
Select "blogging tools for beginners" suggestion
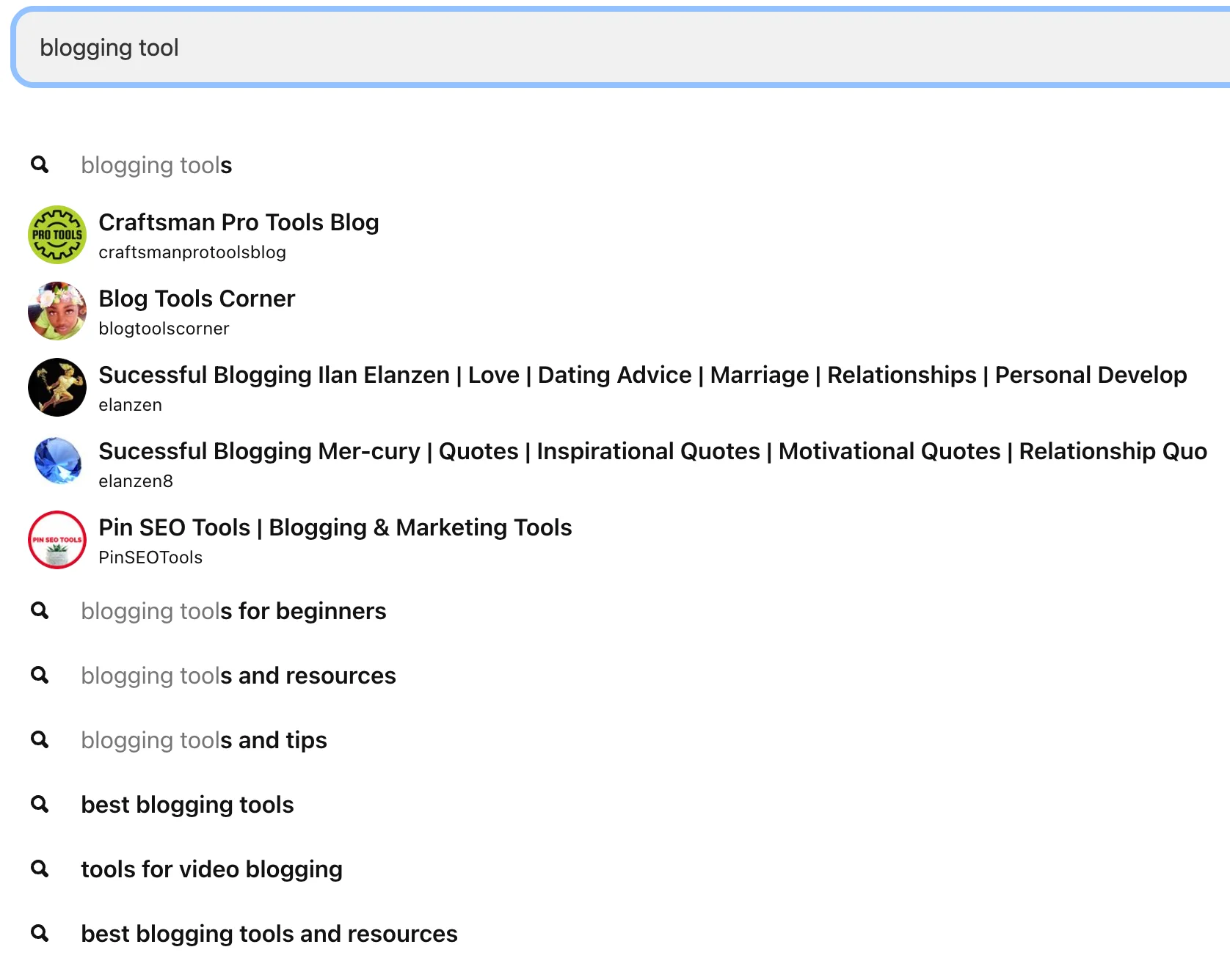pos(233,610)
